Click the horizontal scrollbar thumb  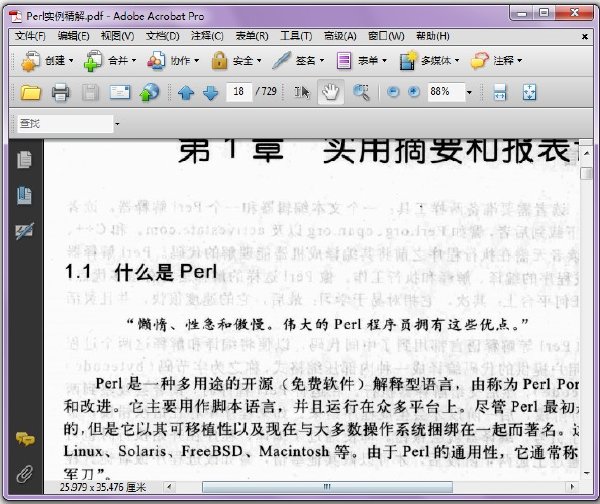[x=327, y=487]
